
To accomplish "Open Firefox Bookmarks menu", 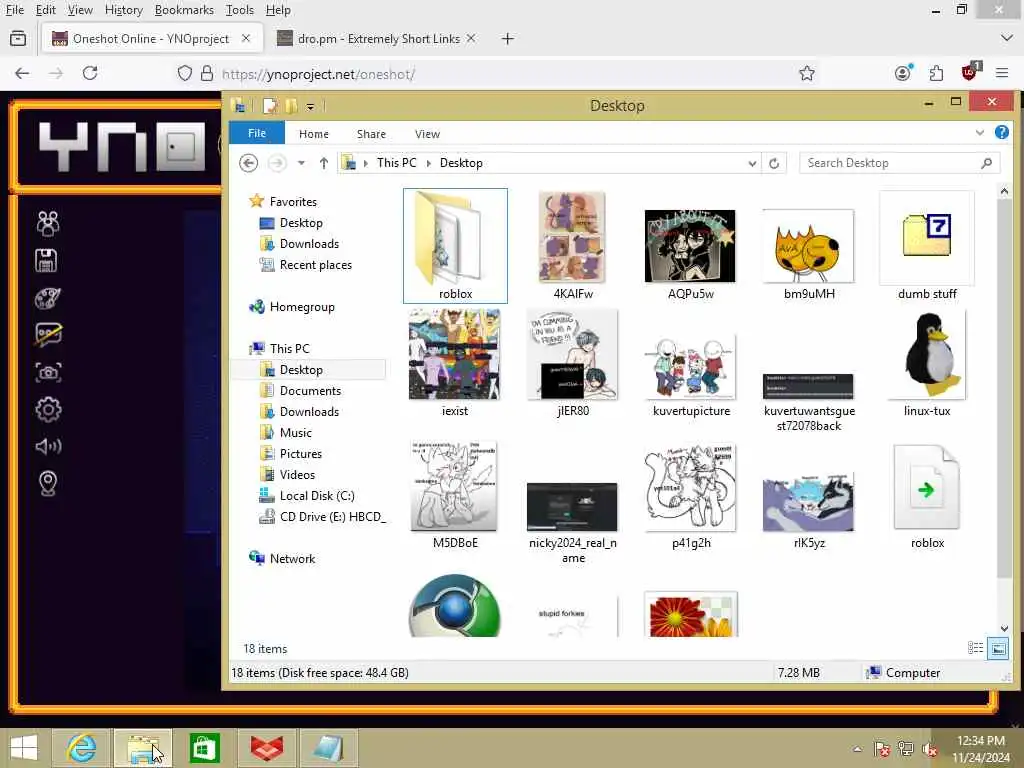I will coord(184,10).
